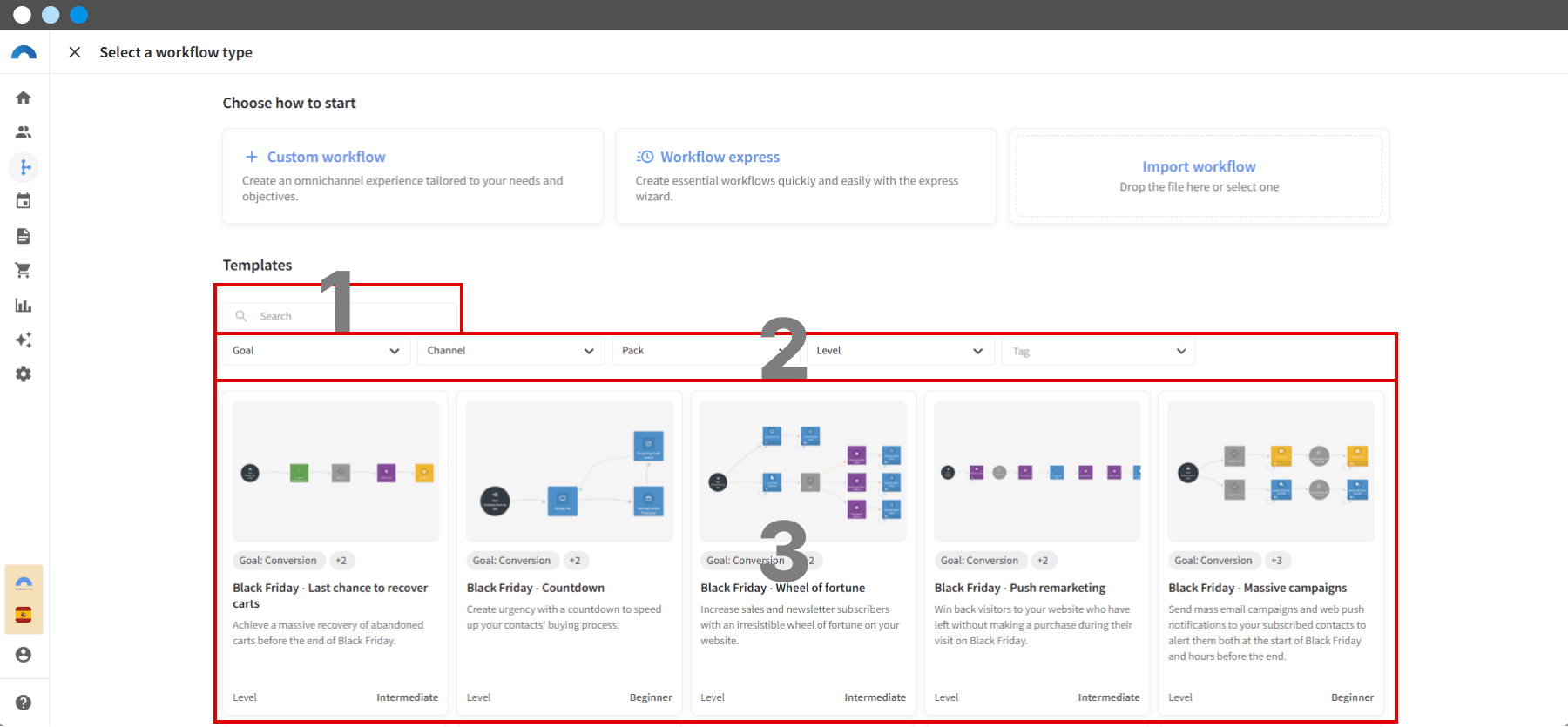This screenshot has width=1568, height=727.
Task: Open the AI sparkles icon in sidebar
Action: click(24, 340)
